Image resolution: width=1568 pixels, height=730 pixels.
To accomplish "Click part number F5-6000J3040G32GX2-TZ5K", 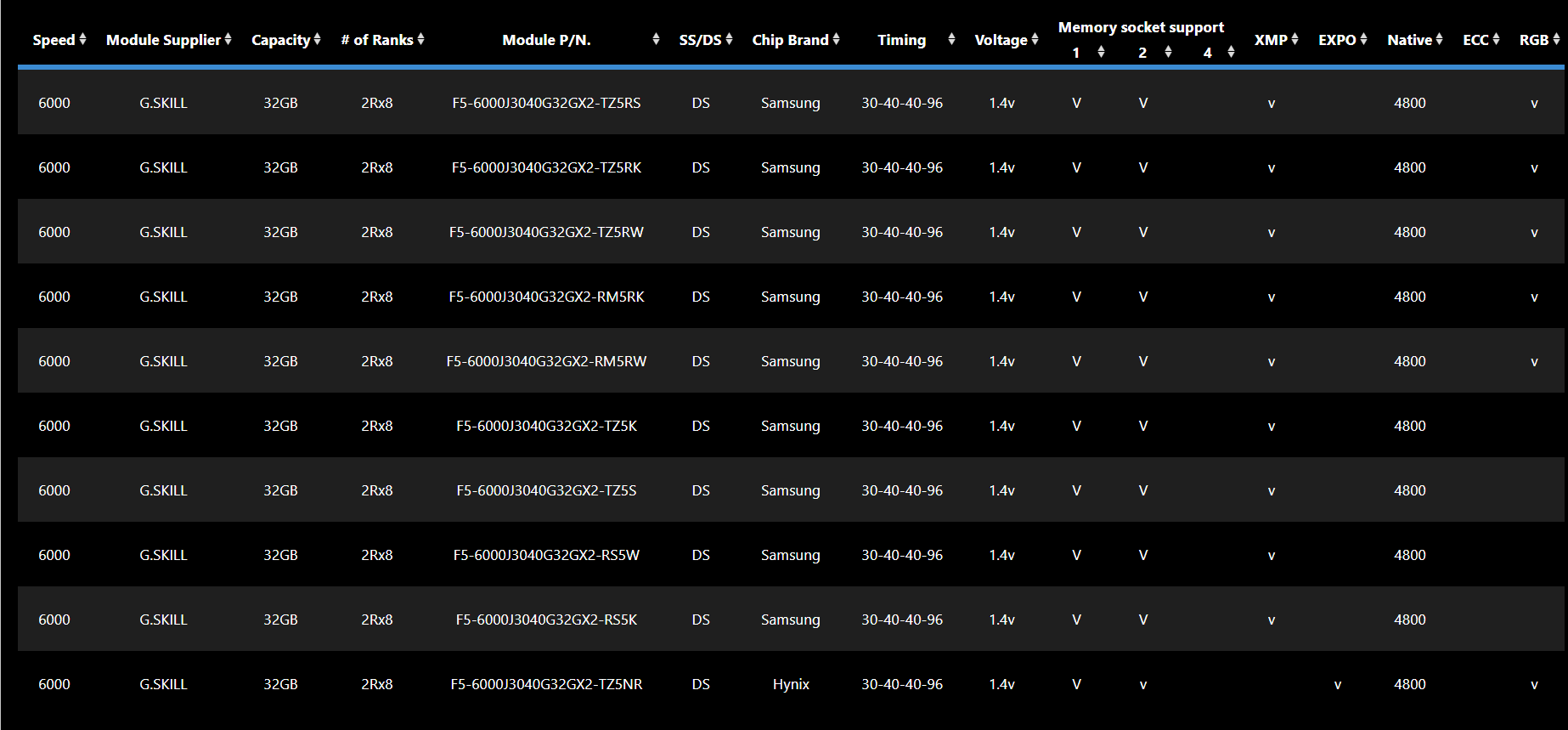I will (x=546, y=426).
